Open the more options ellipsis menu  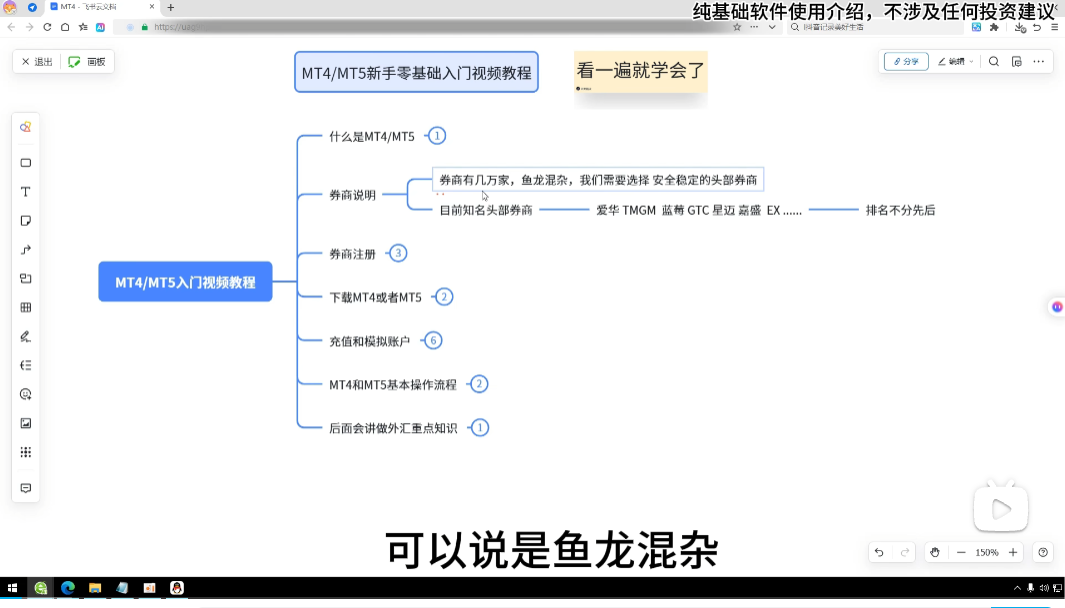tap(1039, 61)
